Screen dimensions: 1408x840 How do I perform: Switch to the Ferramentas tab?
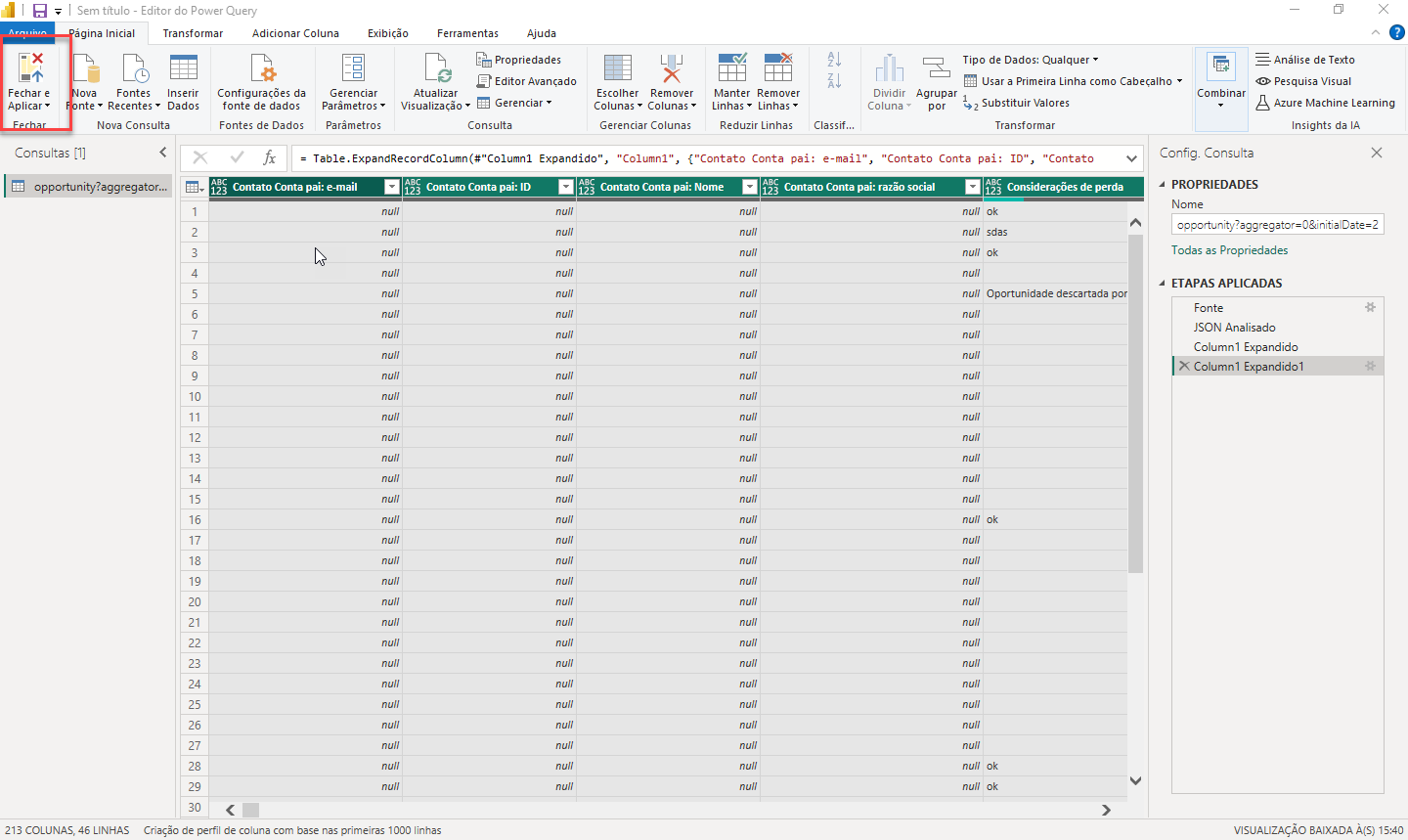(467, 33)
